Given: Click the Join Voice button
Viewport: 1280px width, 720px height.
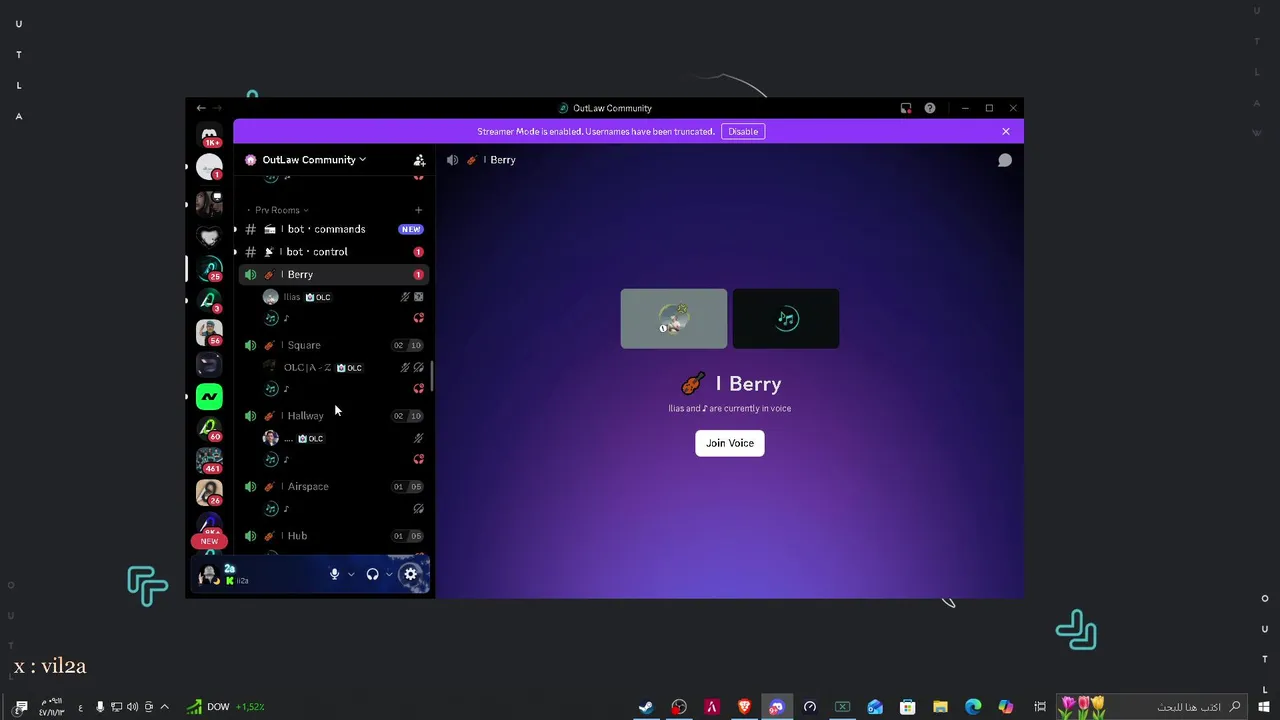Looking at the screenshot, I should (730, 443).
